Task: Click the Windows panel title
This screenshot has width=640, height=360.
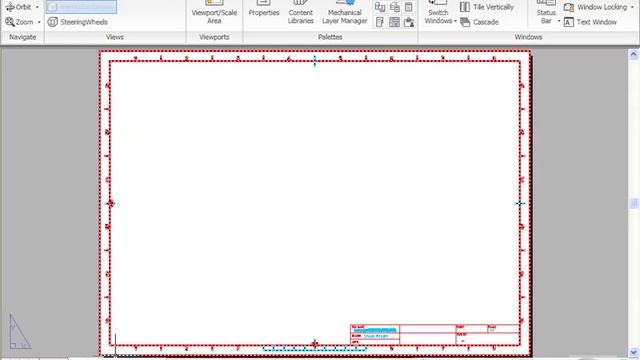Action: click(x=528, y=37)
